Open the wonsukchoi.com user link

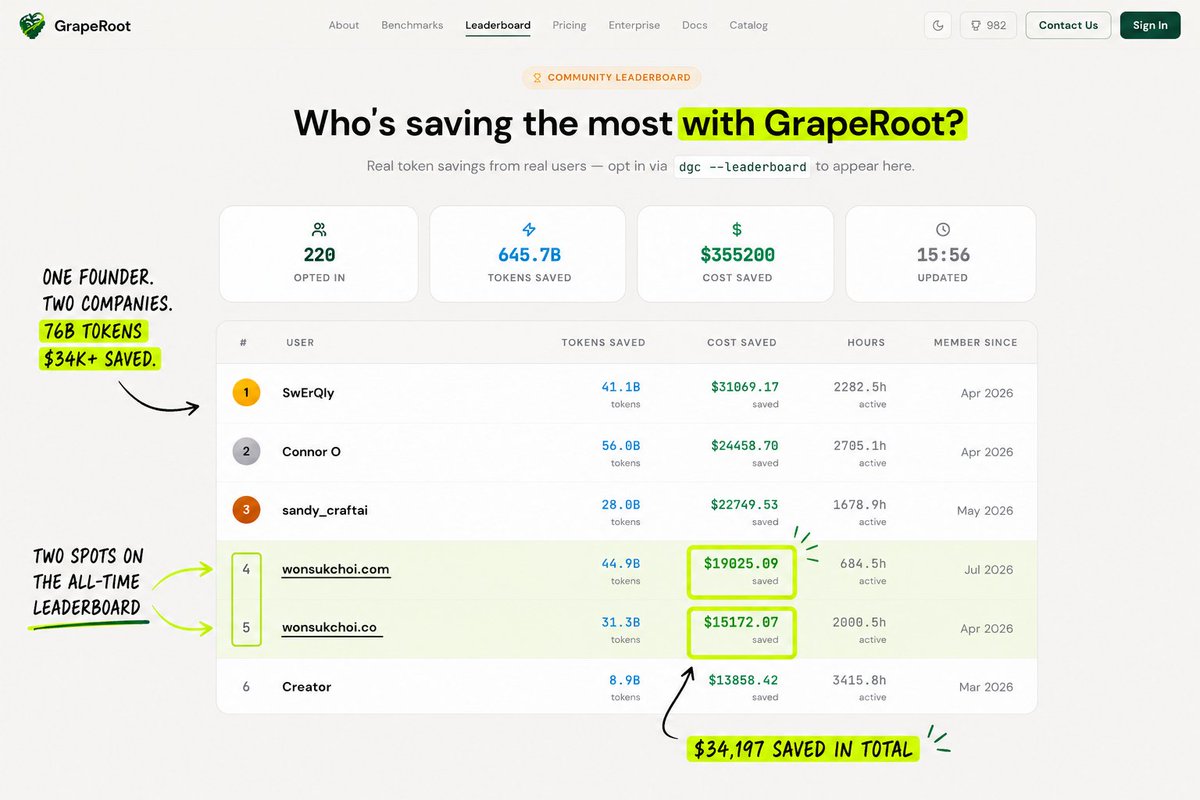pos(335,570)
